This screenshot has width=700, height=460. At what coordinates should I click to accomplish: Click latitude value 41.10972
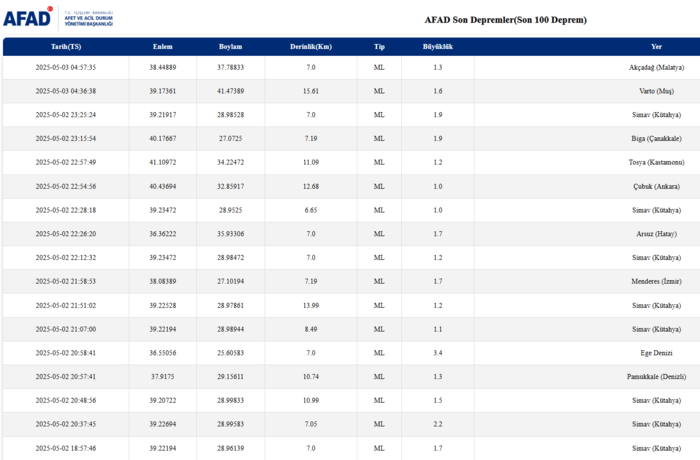pos(162,162)
